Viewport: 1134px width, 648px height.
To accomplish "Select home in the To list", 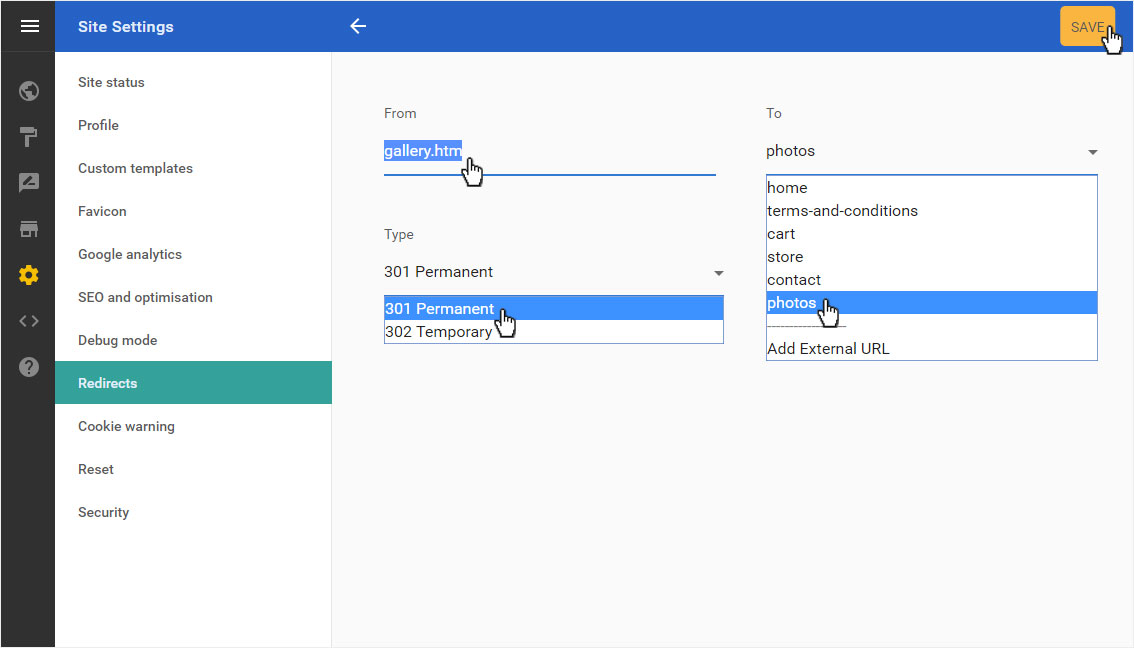I will [x=932, y=188].
